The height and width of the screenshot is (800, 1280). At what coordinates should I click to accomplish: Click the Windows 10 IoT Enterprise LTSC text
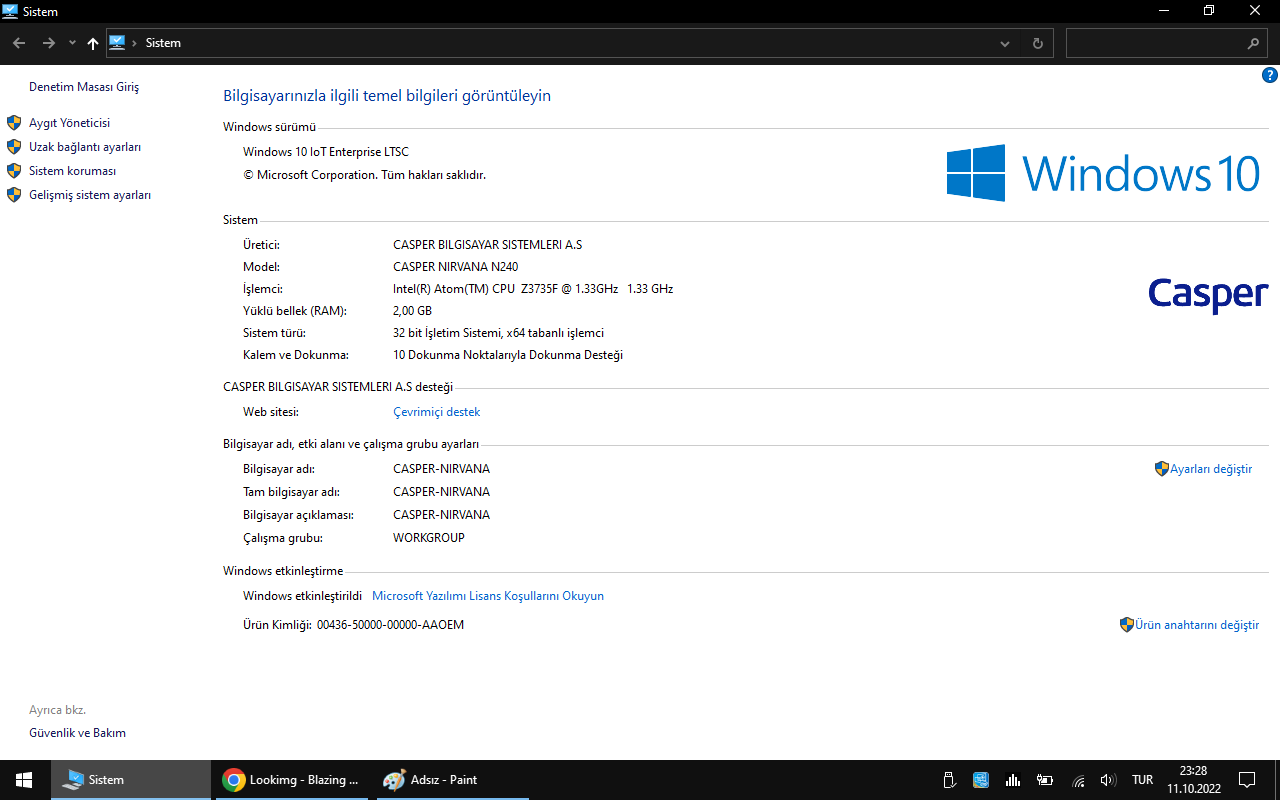coord(326,152)
